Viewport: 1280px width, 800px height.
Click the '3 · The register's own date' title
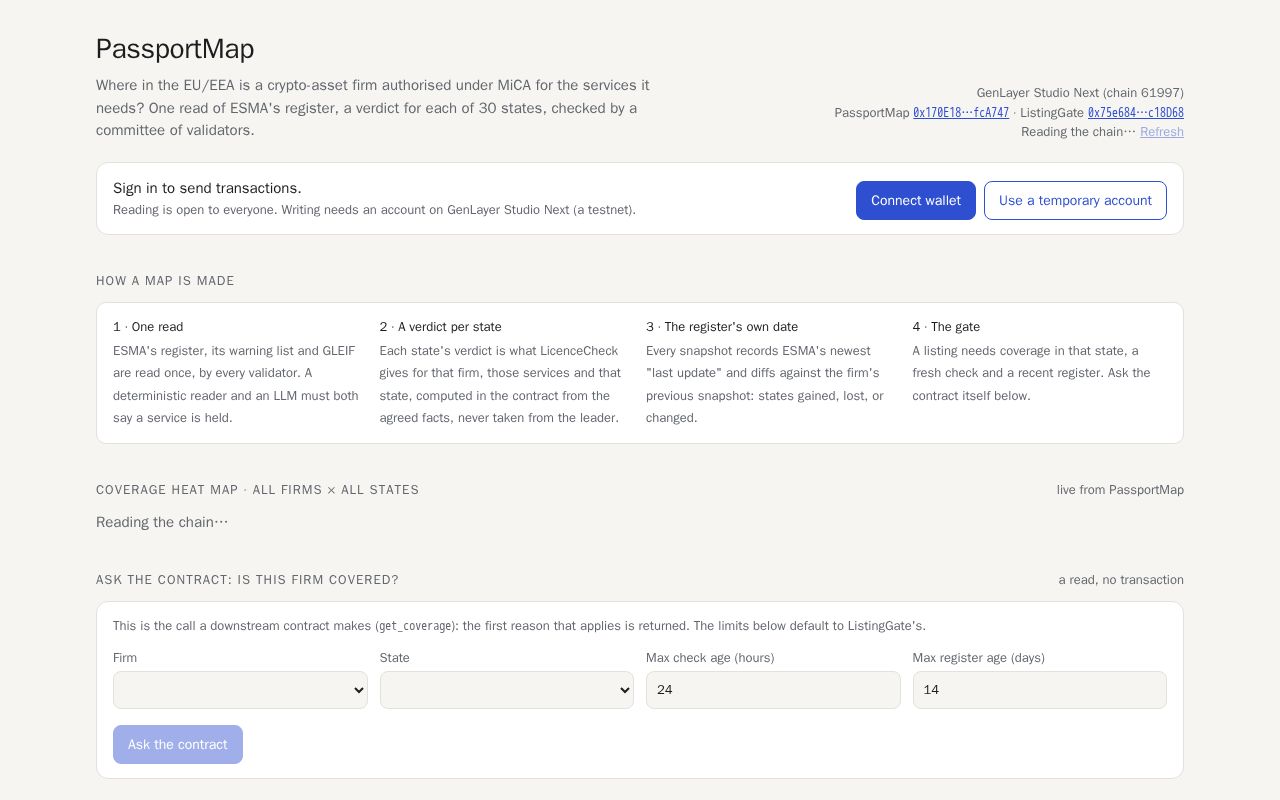[722, 327]
